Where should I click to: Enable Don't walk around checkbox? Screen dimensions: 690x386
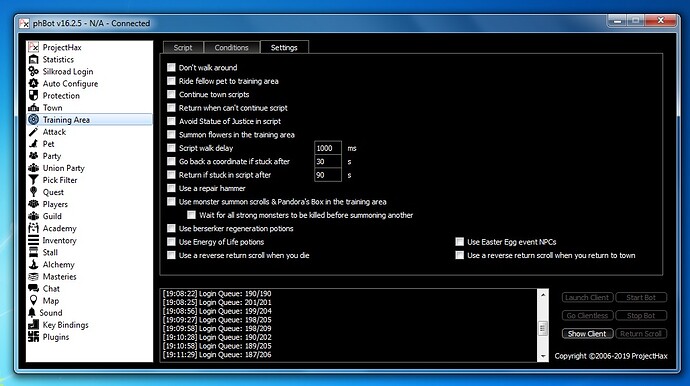tap(171, 67)
